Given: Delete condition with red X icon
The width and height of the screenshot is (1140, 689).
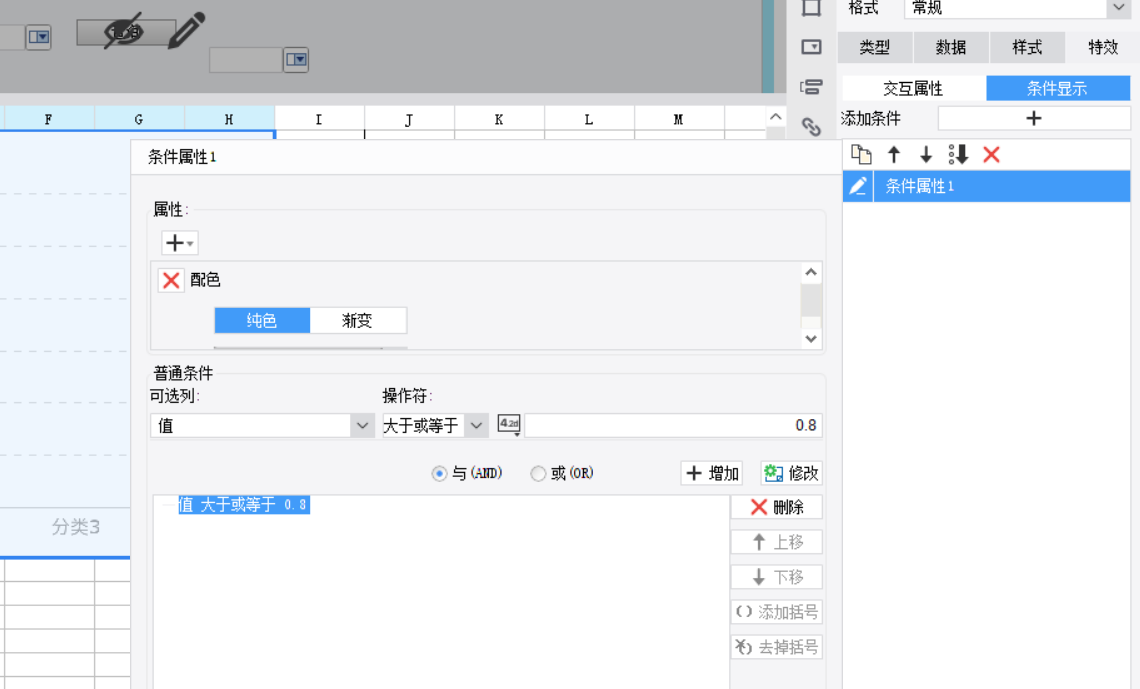Looking at the screenshot, I should coord(991,154).
